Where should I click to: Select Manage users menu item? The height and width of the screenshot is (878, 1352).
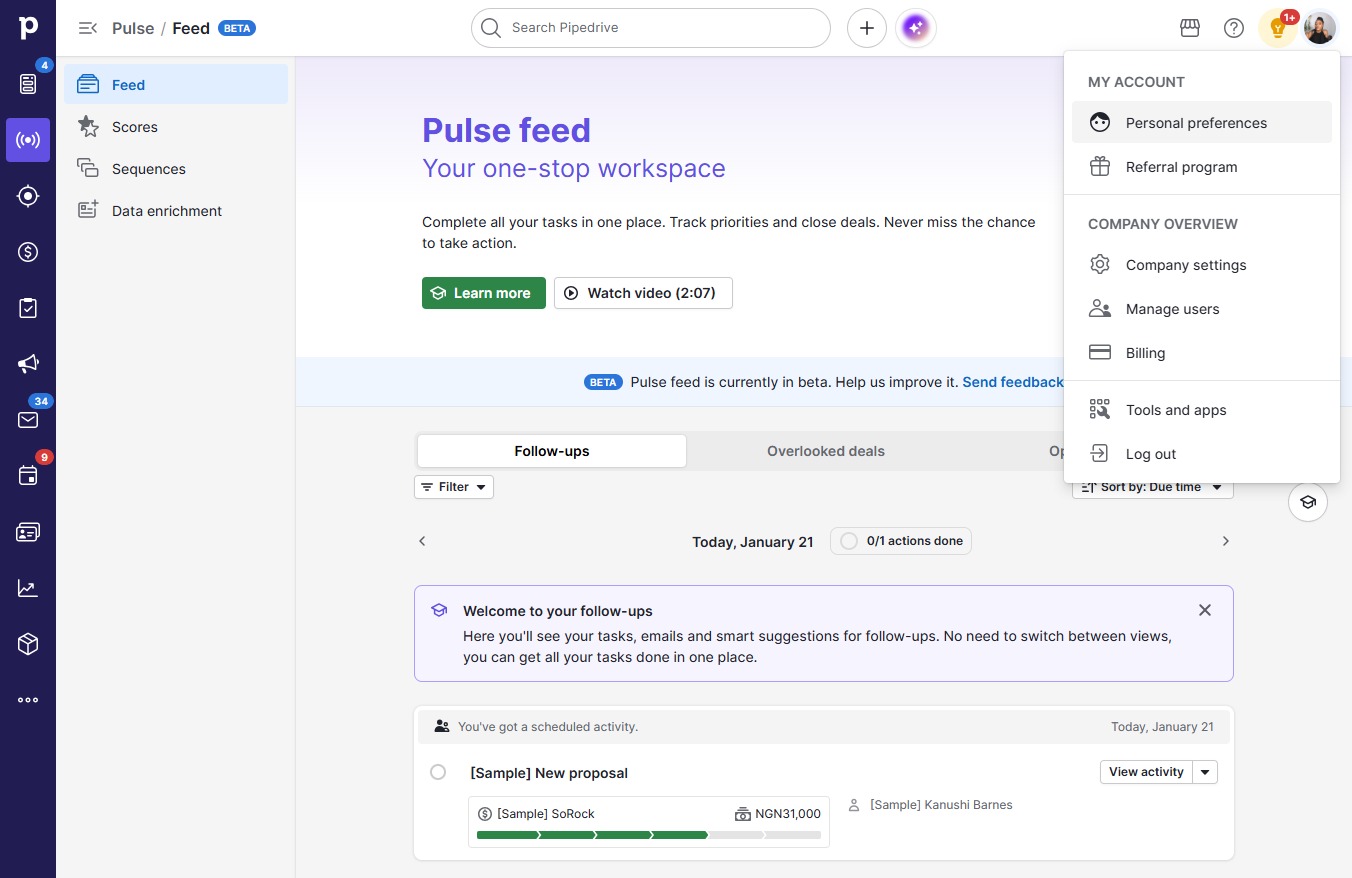pos(1202,309)
